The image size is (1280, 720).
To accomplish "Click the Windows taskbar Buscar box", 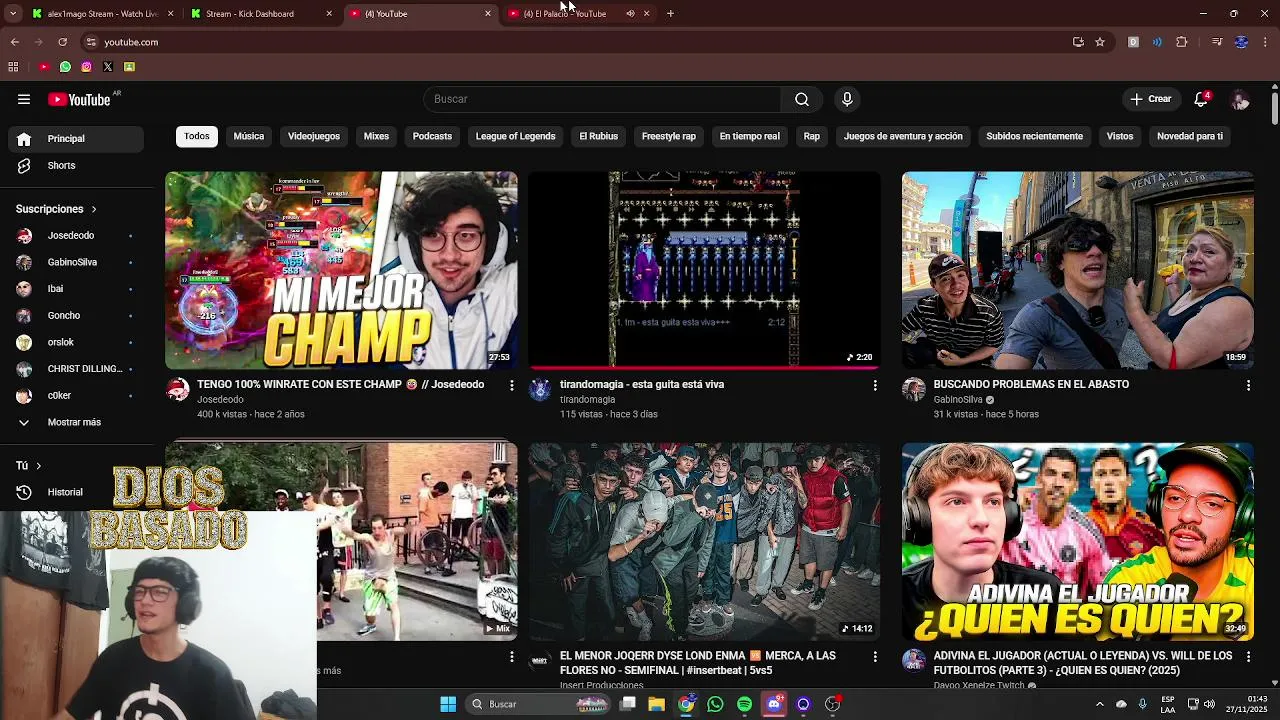I will (540, 704).
